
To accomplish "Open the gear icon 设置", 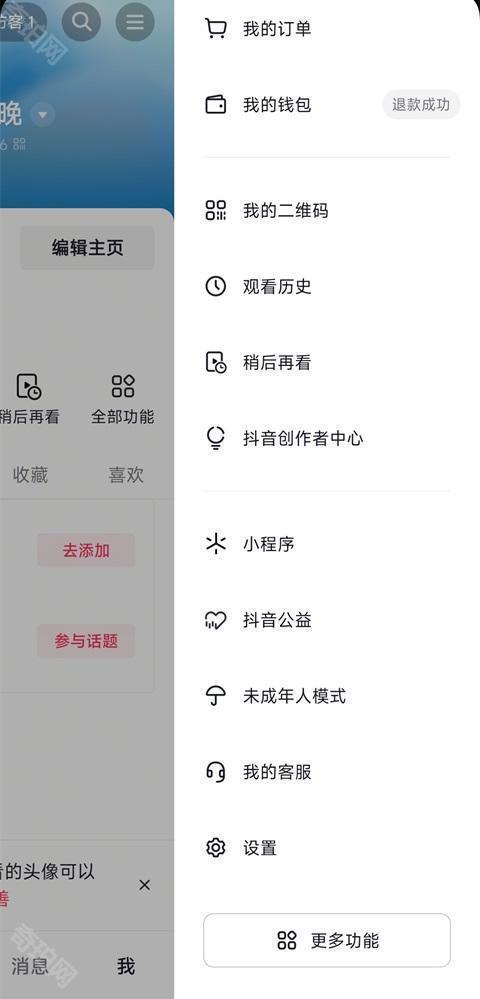I will (215, 848).
